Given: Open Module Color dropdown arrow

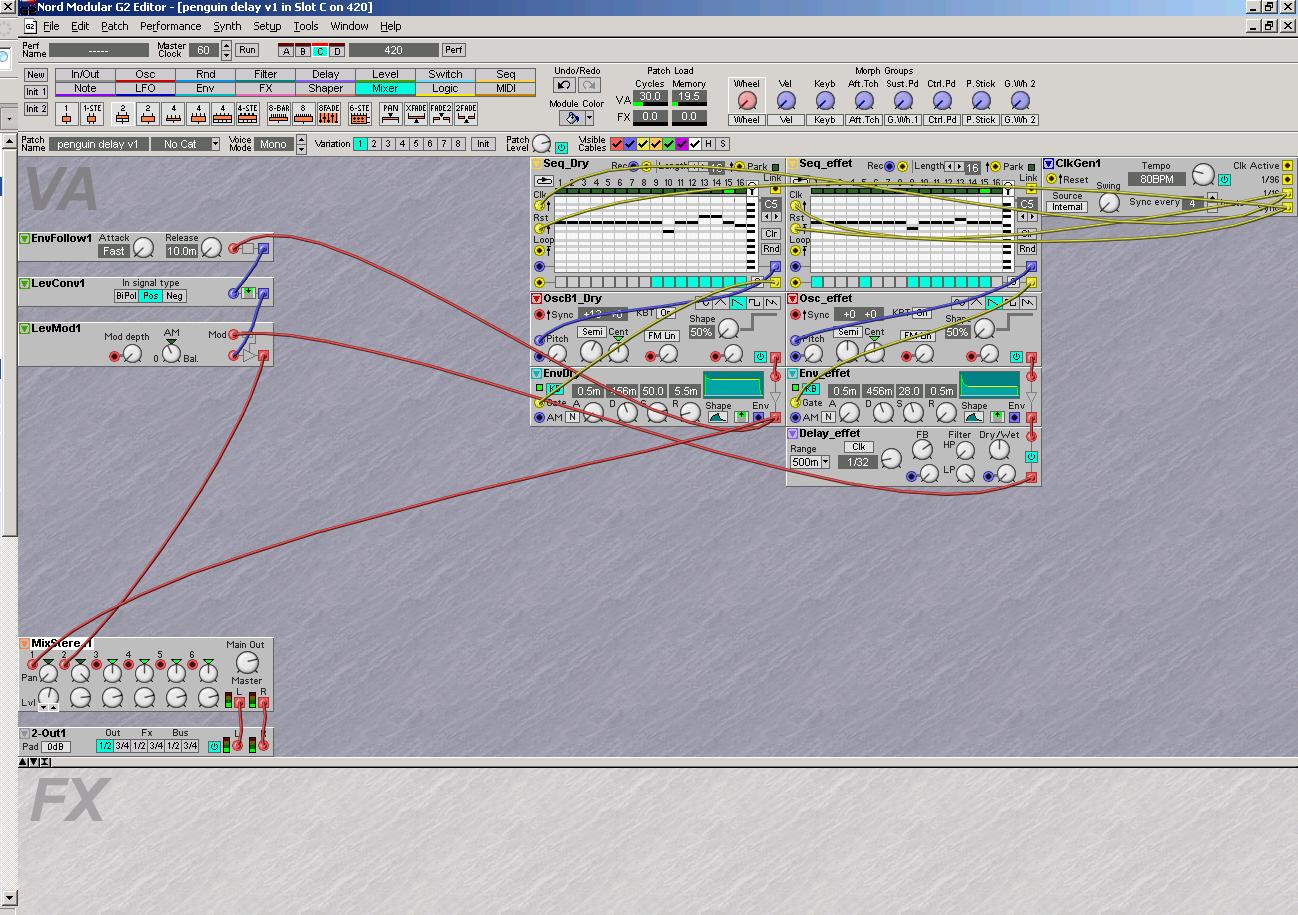Looking at the screenshot, I should [x=590, y=118].
